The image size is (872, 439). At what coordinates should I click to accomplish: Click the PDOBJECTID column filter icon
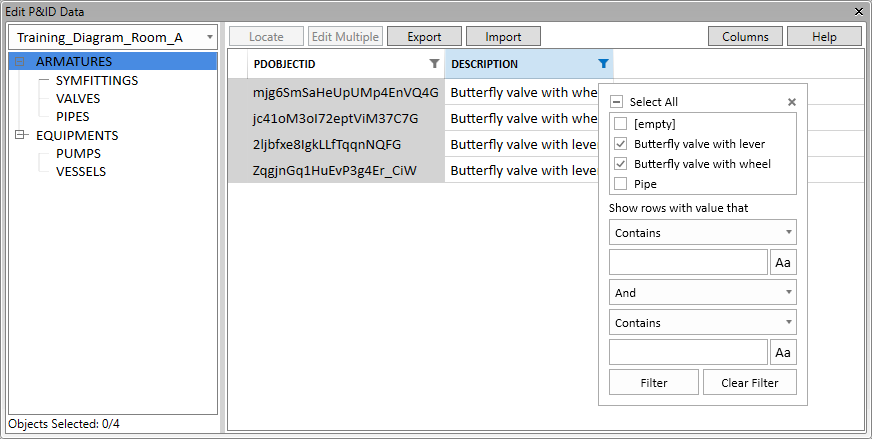click(434, 64)
